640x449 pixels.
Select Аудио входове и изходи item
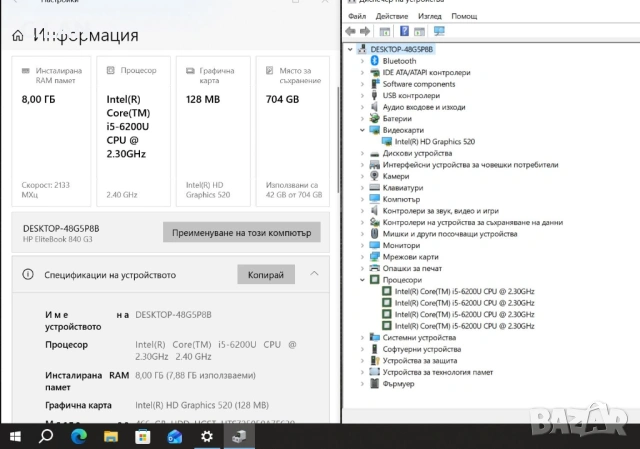click(x=424, y=107)
